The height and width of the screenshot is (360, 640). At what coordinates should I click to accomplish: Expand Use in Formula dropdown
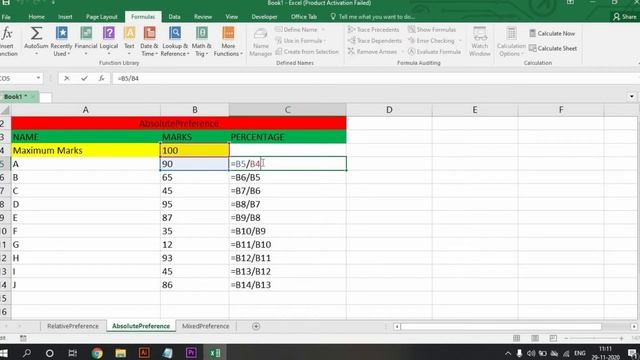tap(325, 41)
